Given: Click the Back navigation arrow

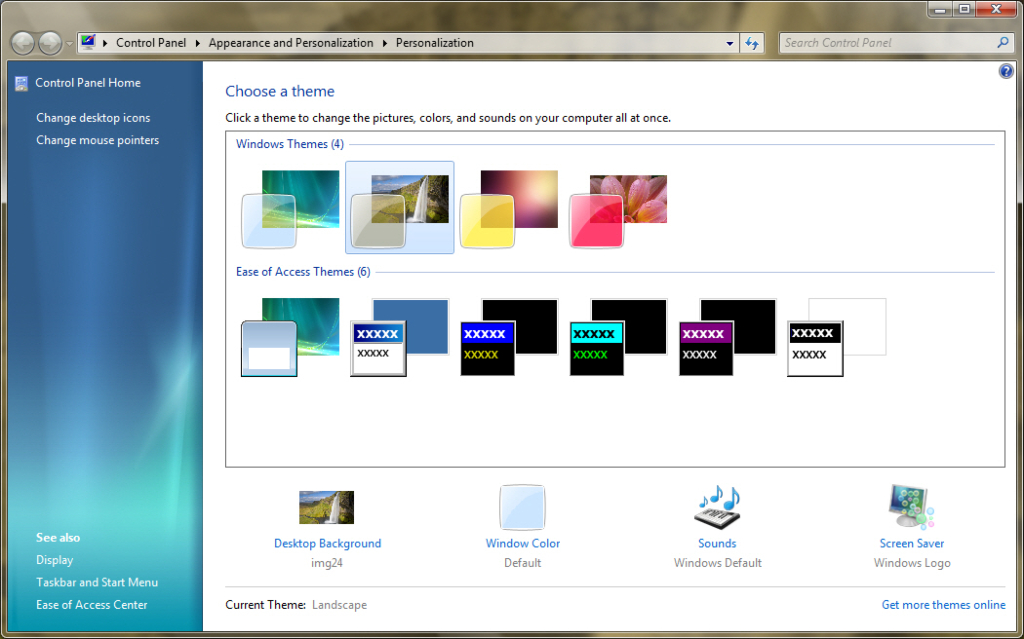Looking at the screenshot, I should click(x=23, y=43).
